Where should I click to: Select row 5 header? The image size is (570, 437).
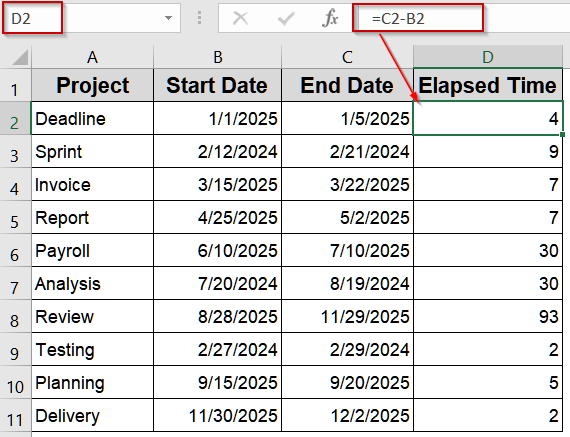15,217
